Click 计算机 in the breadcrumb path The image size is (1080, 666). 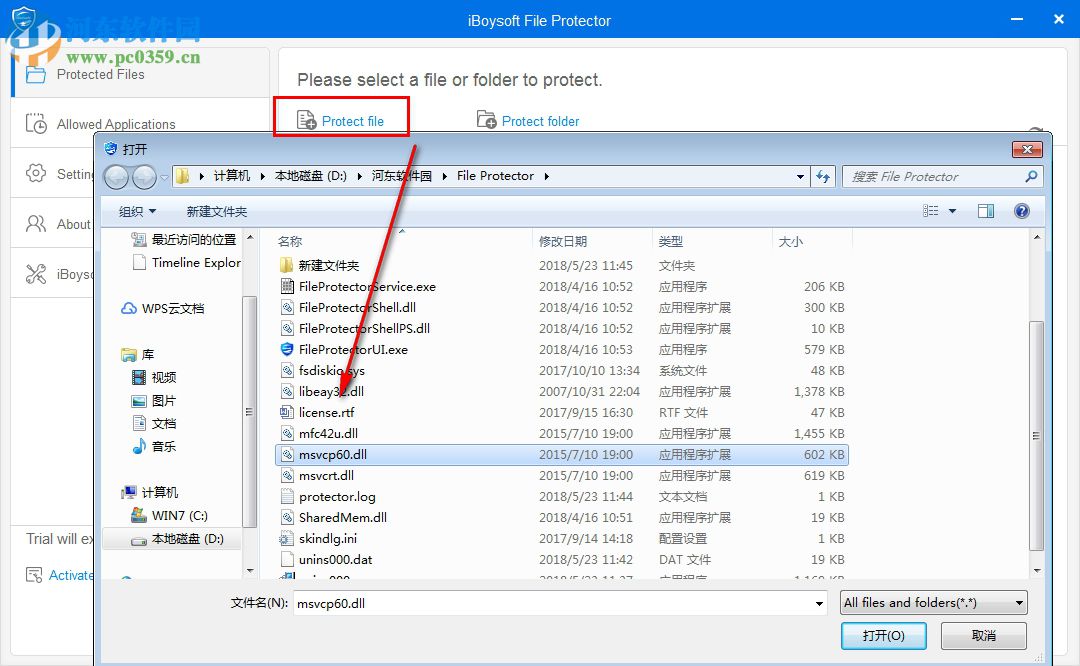231,175
